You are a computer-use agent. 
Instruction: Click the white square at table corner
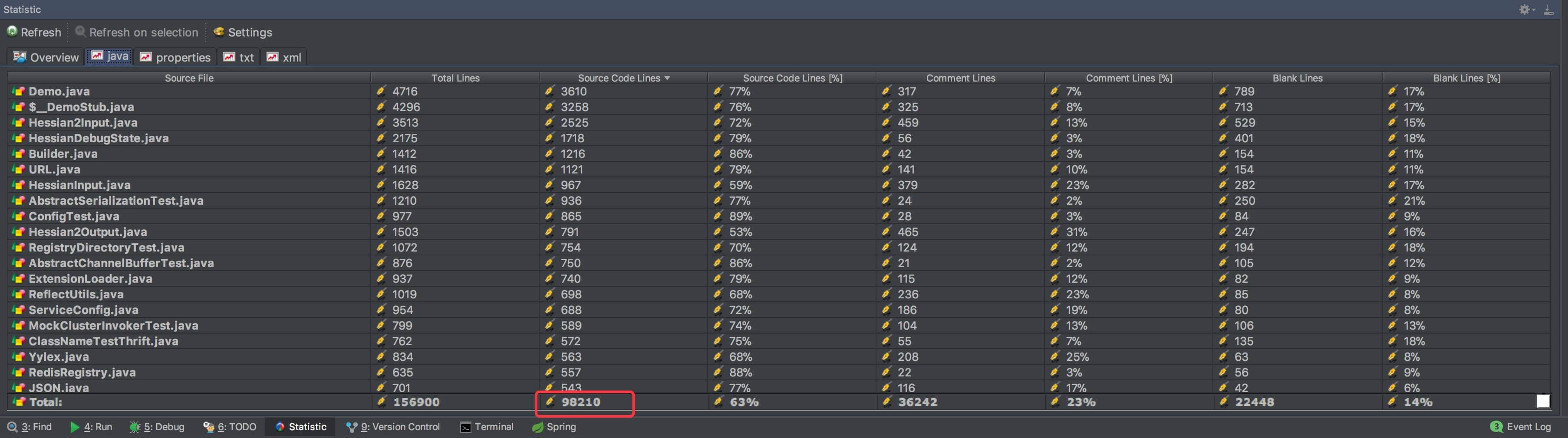click(1542, 402)
